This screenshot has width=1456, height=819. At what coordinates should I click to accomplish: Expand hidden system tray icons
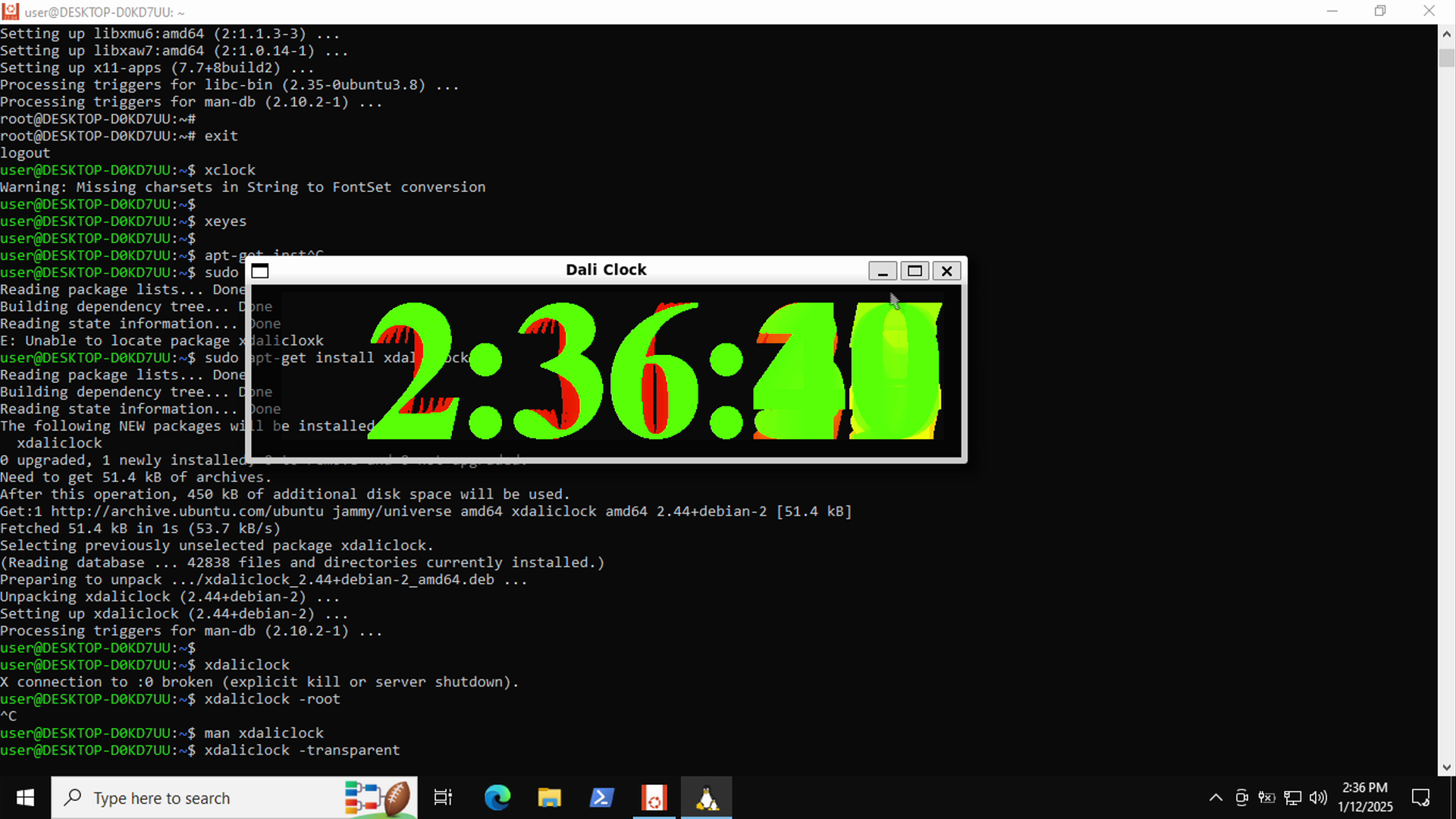tap(1216, 798)
